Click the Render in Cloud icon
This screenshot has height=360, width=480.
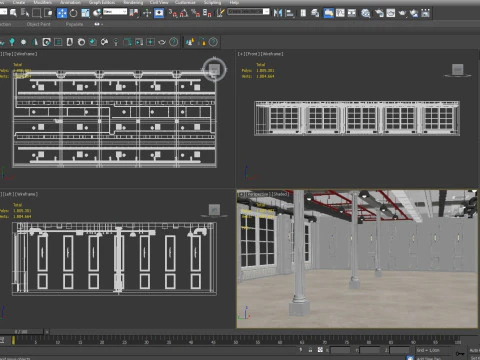(414, 13)
